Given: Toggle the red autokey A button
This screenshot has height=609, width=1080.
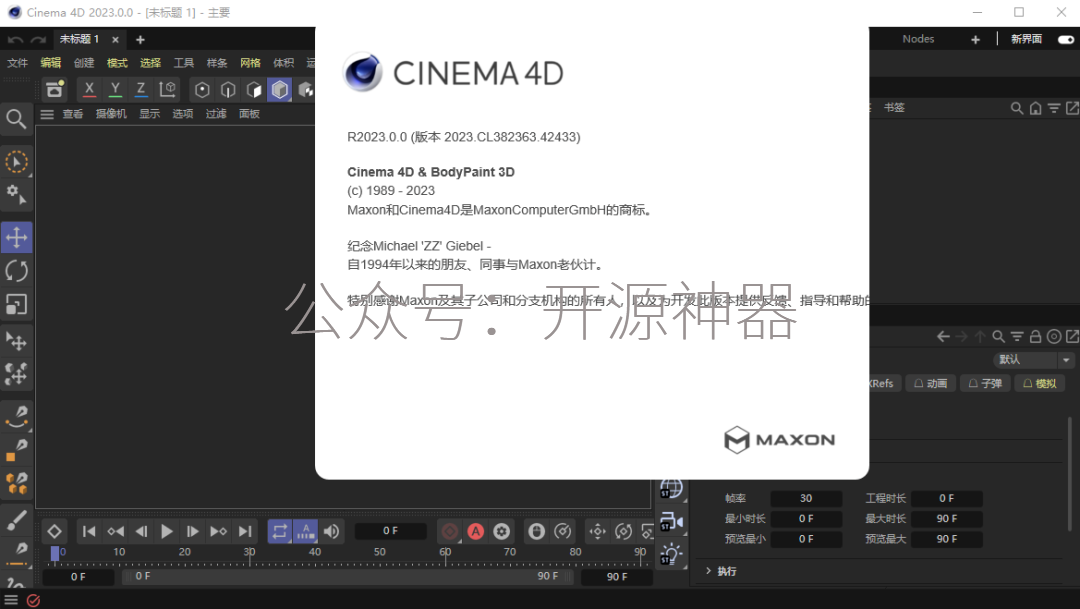Looking at the screenshot, I should click(475, 531).
